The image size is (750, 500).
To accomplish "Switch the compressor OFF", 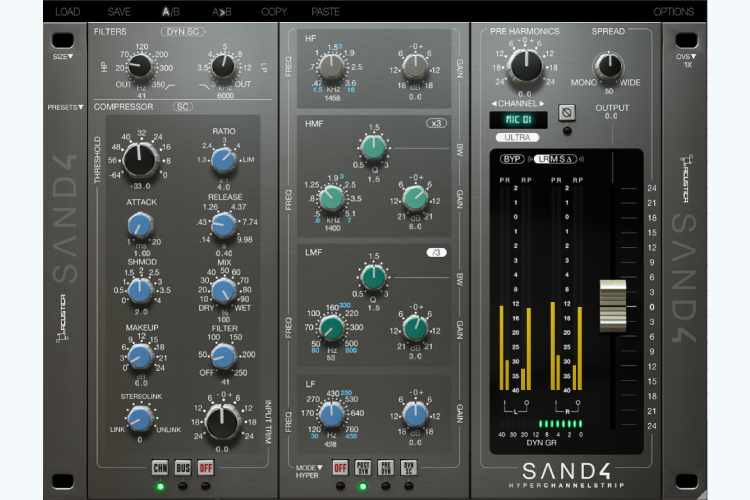I will click(x=206, y=467).
